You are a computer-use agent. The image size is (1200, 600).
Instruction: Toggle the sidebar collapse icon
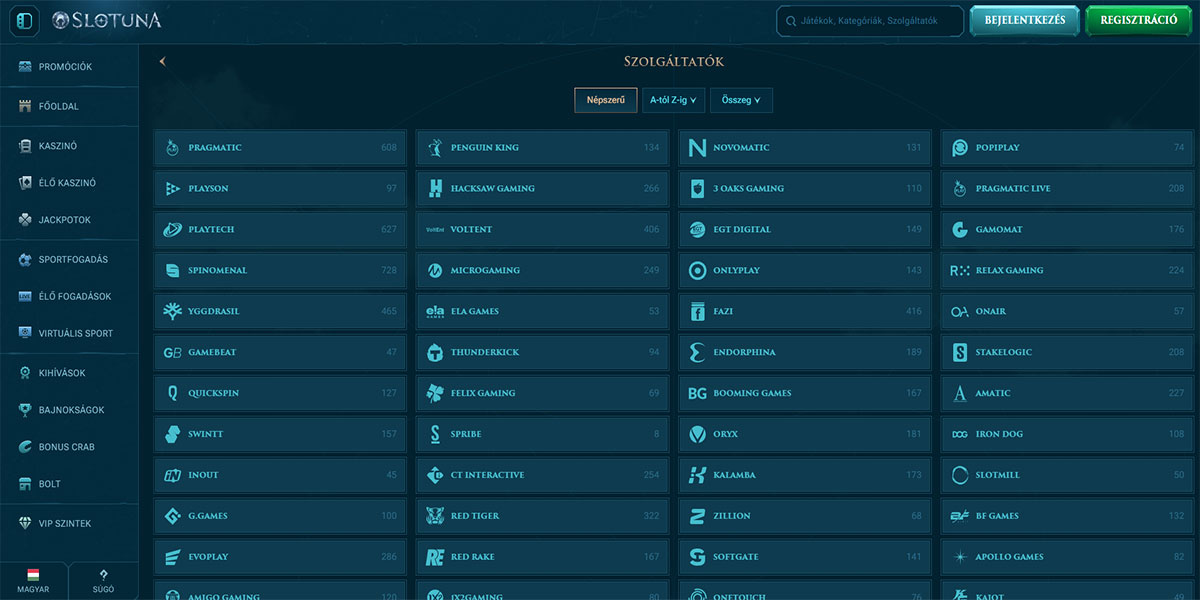point(25,20)
